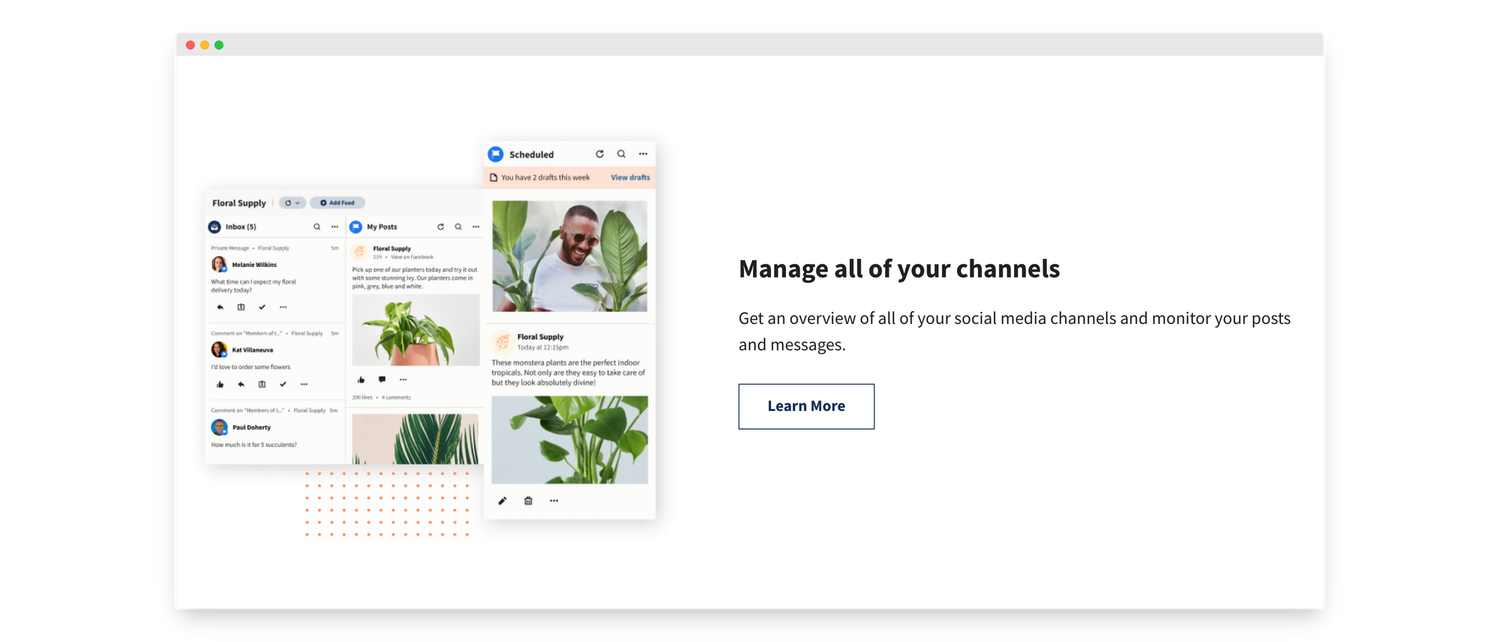Search within the Scheduled stream

(x=621, y=154)
